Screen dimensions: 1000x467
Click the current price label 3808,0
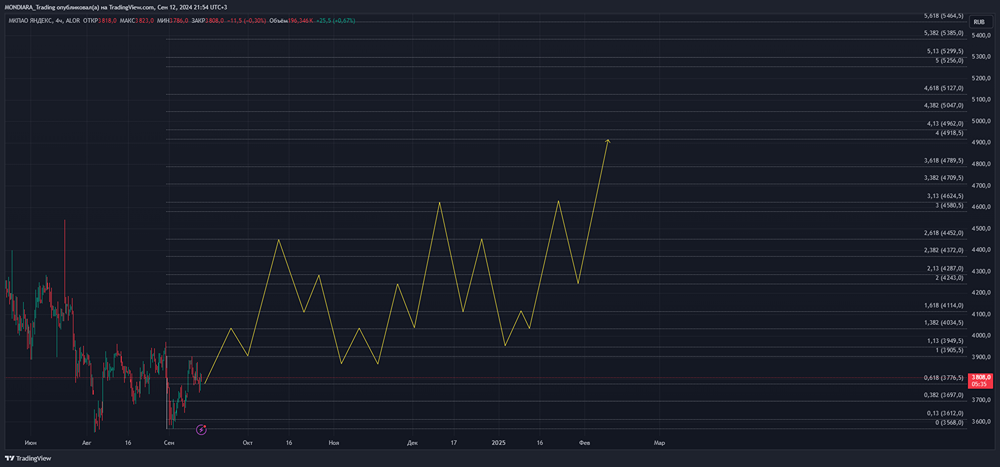(x=978, y=380)
